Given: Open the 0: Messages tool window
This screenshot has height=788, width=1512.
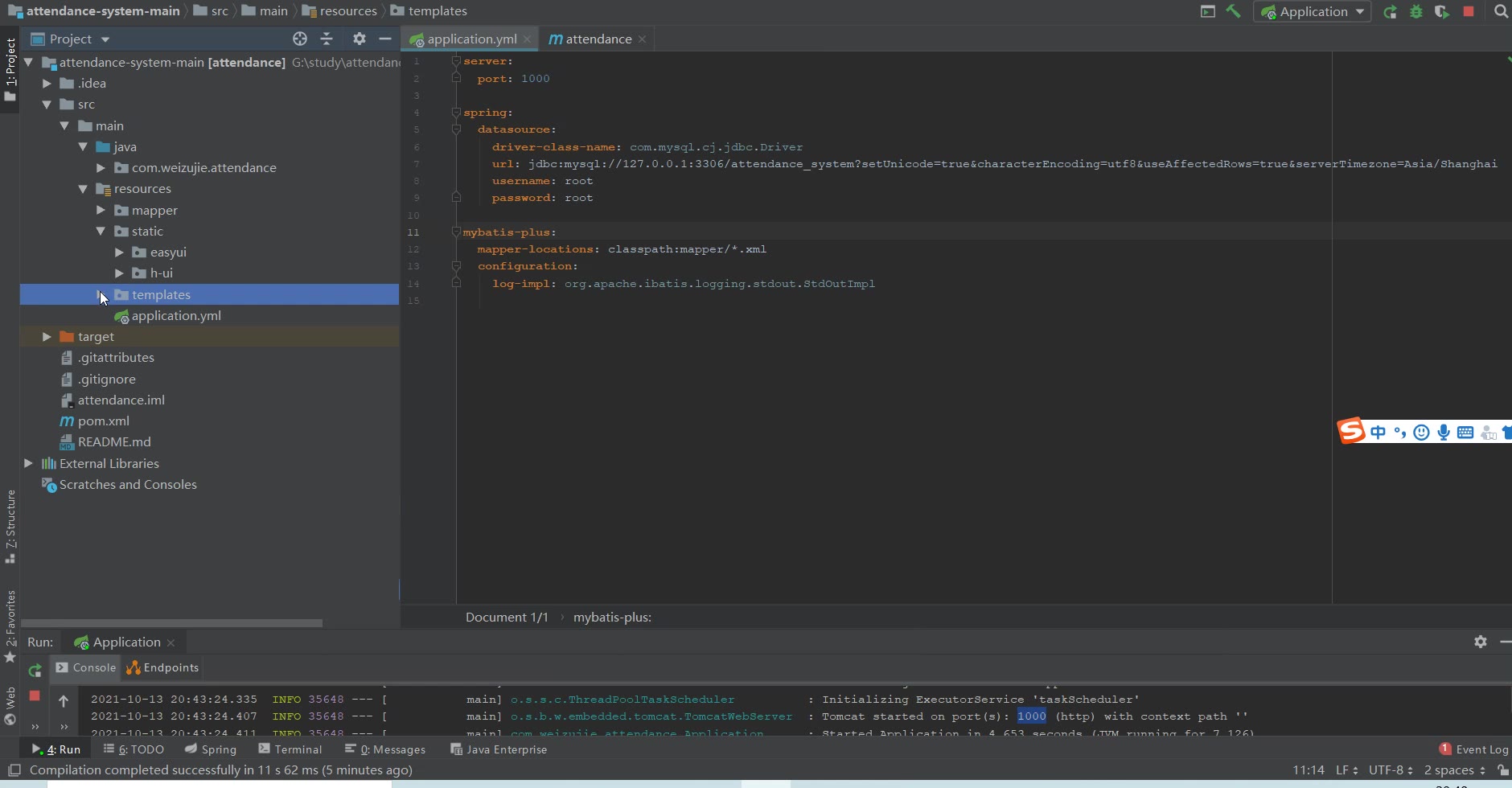Looking at the screenshot, I should [385, 749].
